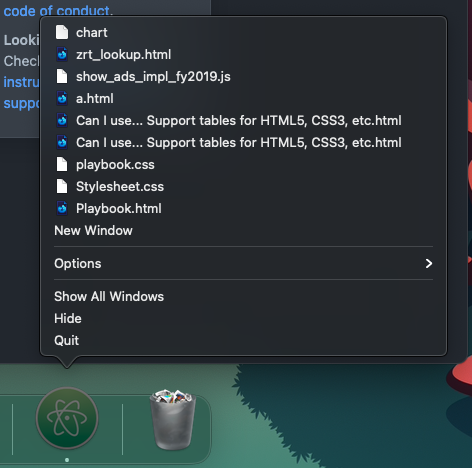This screenshot has width=472, height=468.
Task: Click the HTML file icon beside a.html
Action: pyautogui.click(x=62, y=98)
